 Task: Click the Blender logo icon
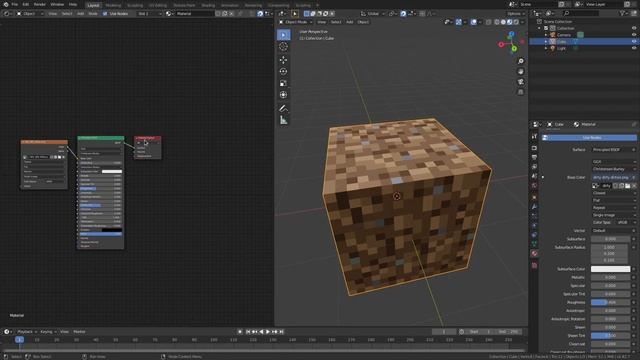pyautogui.click(x=6, y=4)
